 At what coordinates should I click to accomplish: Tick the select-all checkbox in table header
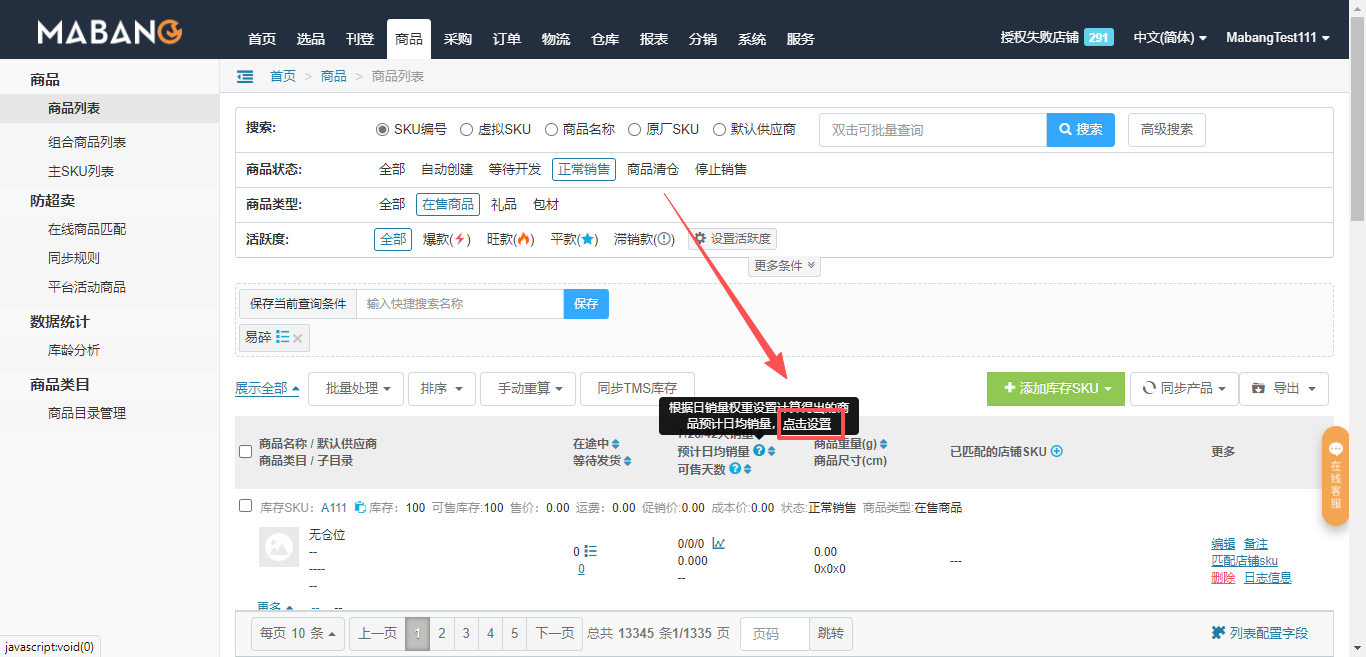pyautogui.click(x=246, y=452)
